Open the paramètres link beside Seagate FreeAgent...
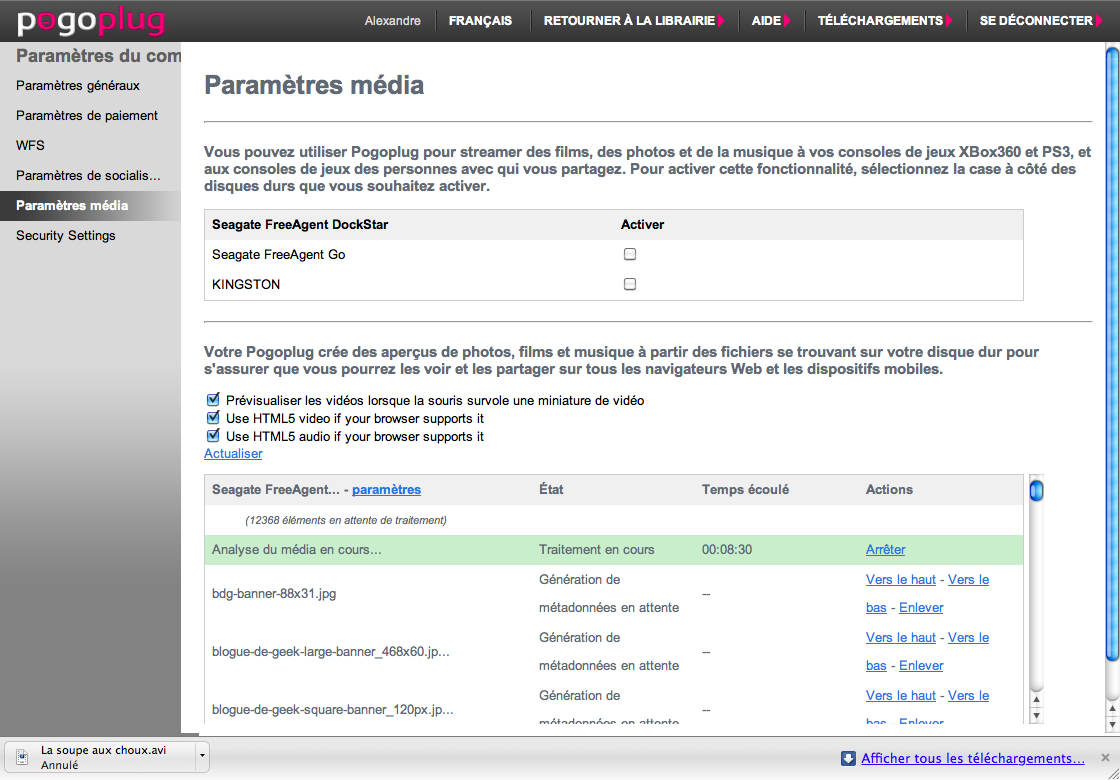1120x780 pixels. pos(386,489)
